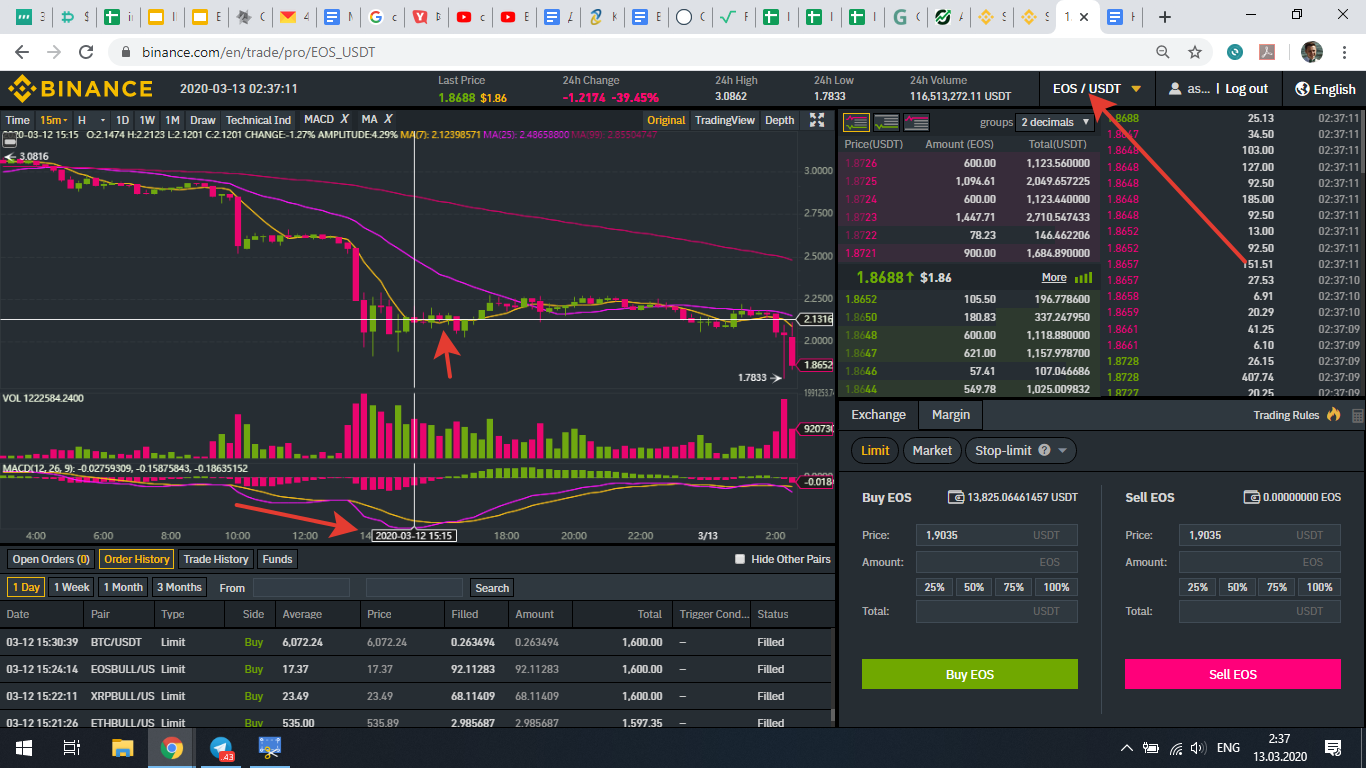The height and width of the screenshot is (768, 1366).
Task: Open Draw tools menu
Action: coord(203,120)
